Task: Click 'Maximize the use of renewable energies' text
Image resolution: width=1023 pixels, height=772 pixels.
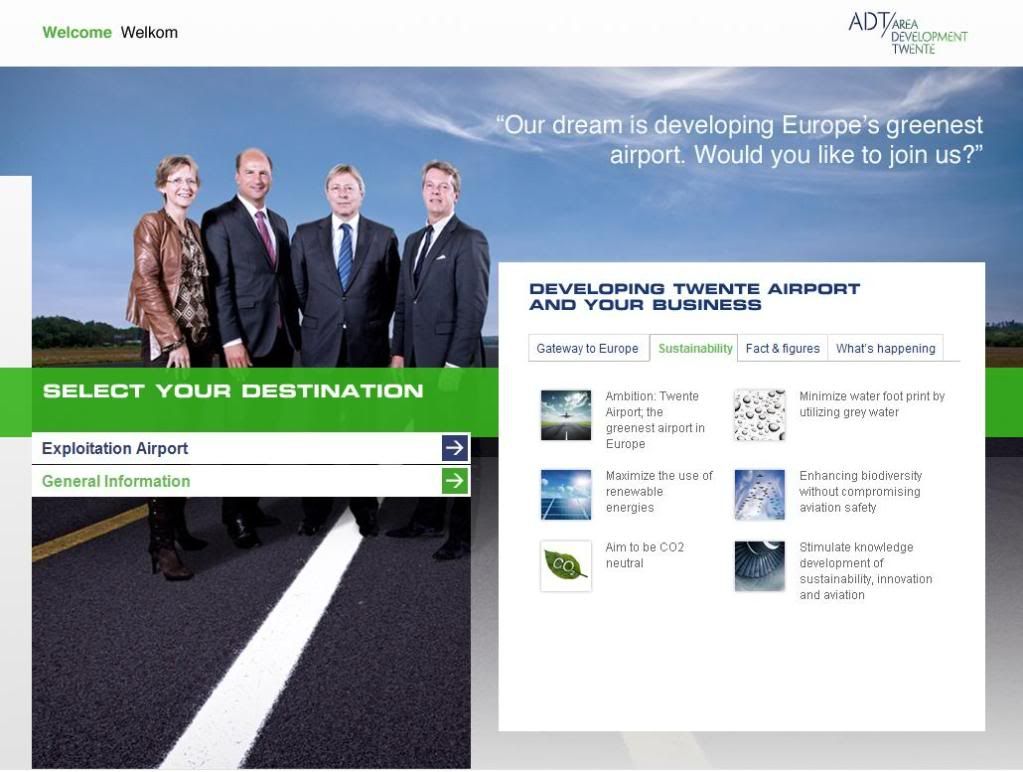Action: pos(659,491)
